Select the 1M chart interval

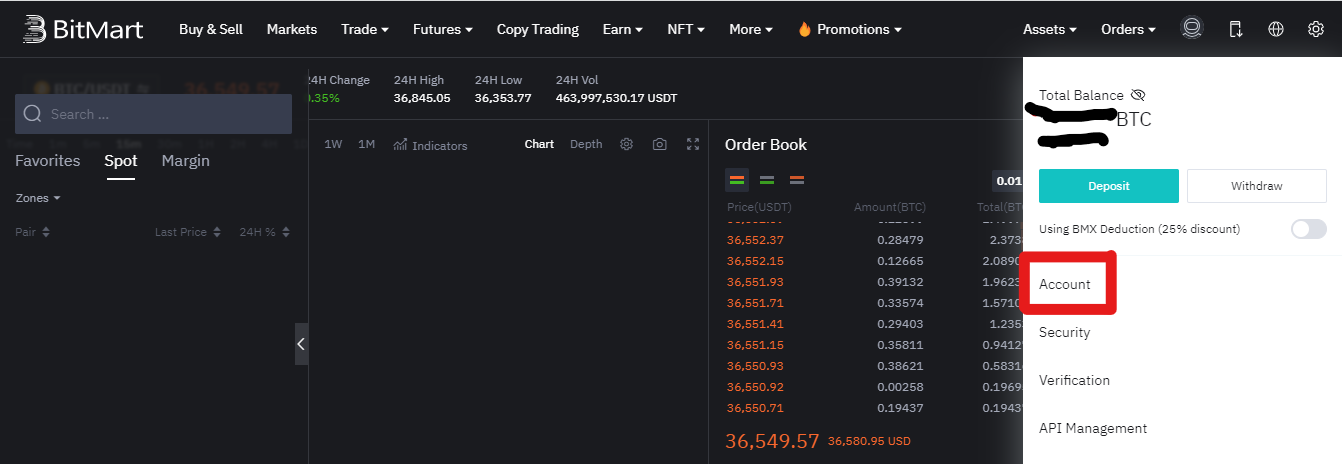367,144
